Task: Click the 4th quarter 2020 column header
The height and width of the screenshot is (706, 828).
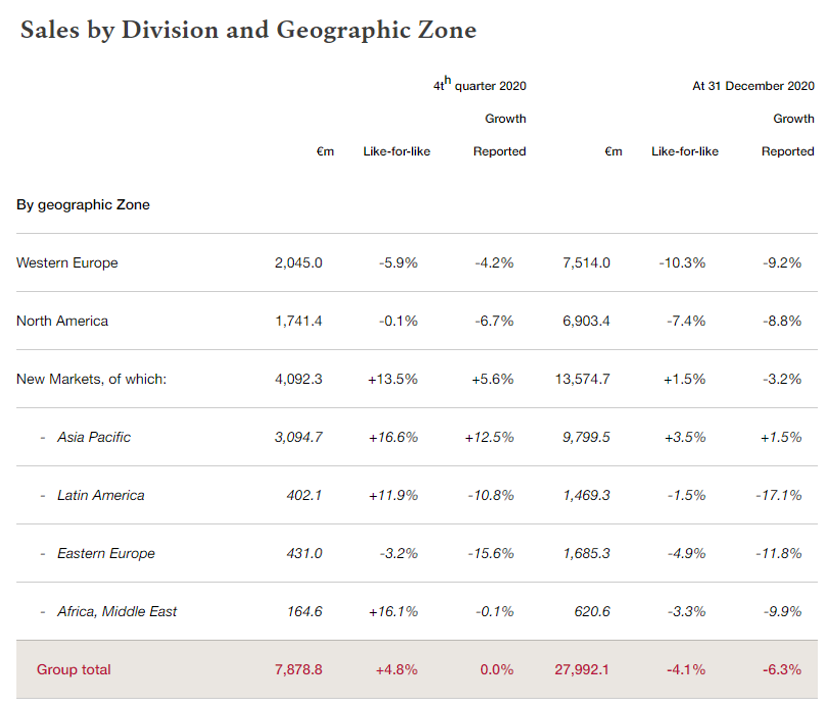Action: (480, 86)
